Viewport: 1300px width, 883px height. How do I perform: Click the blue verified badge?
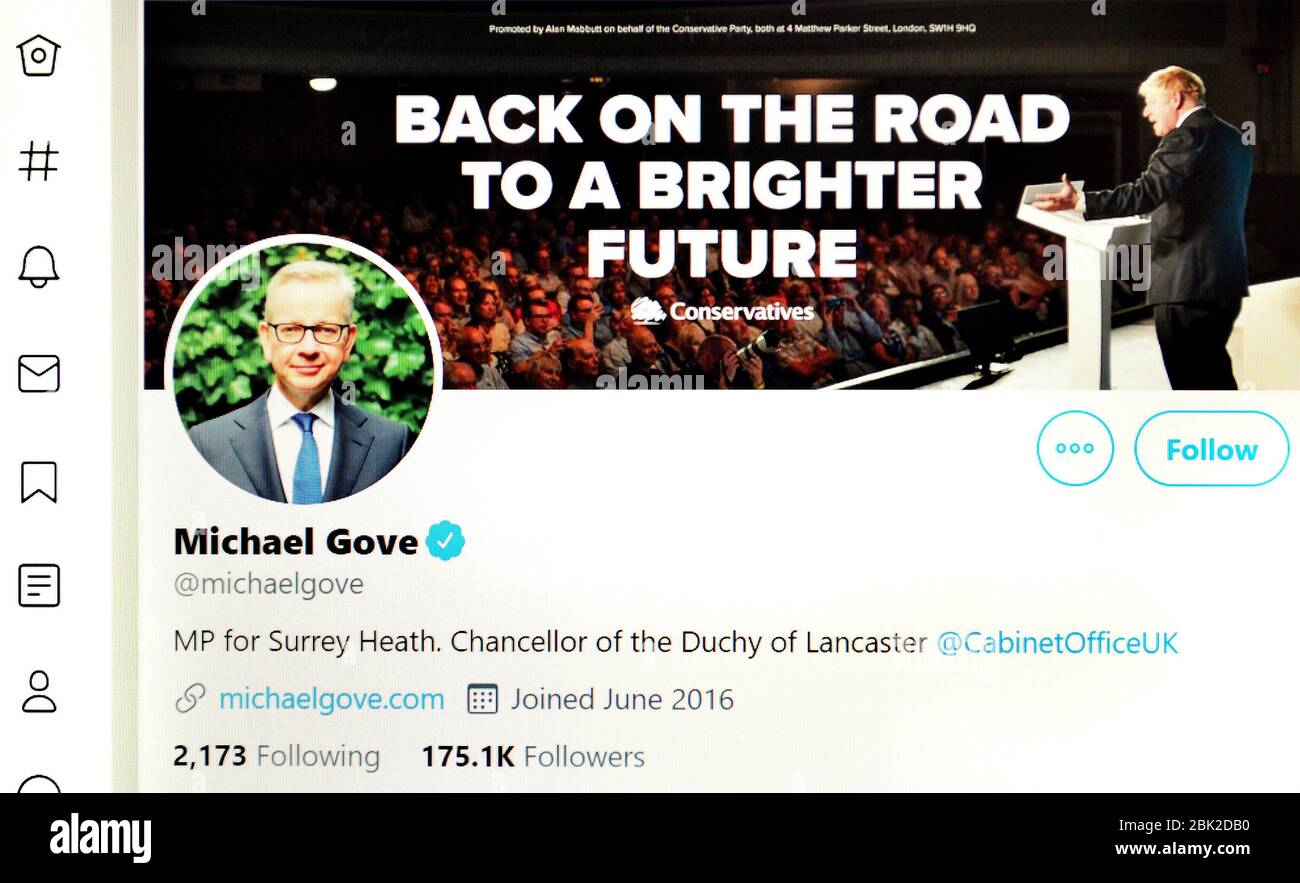pos(446,541)
